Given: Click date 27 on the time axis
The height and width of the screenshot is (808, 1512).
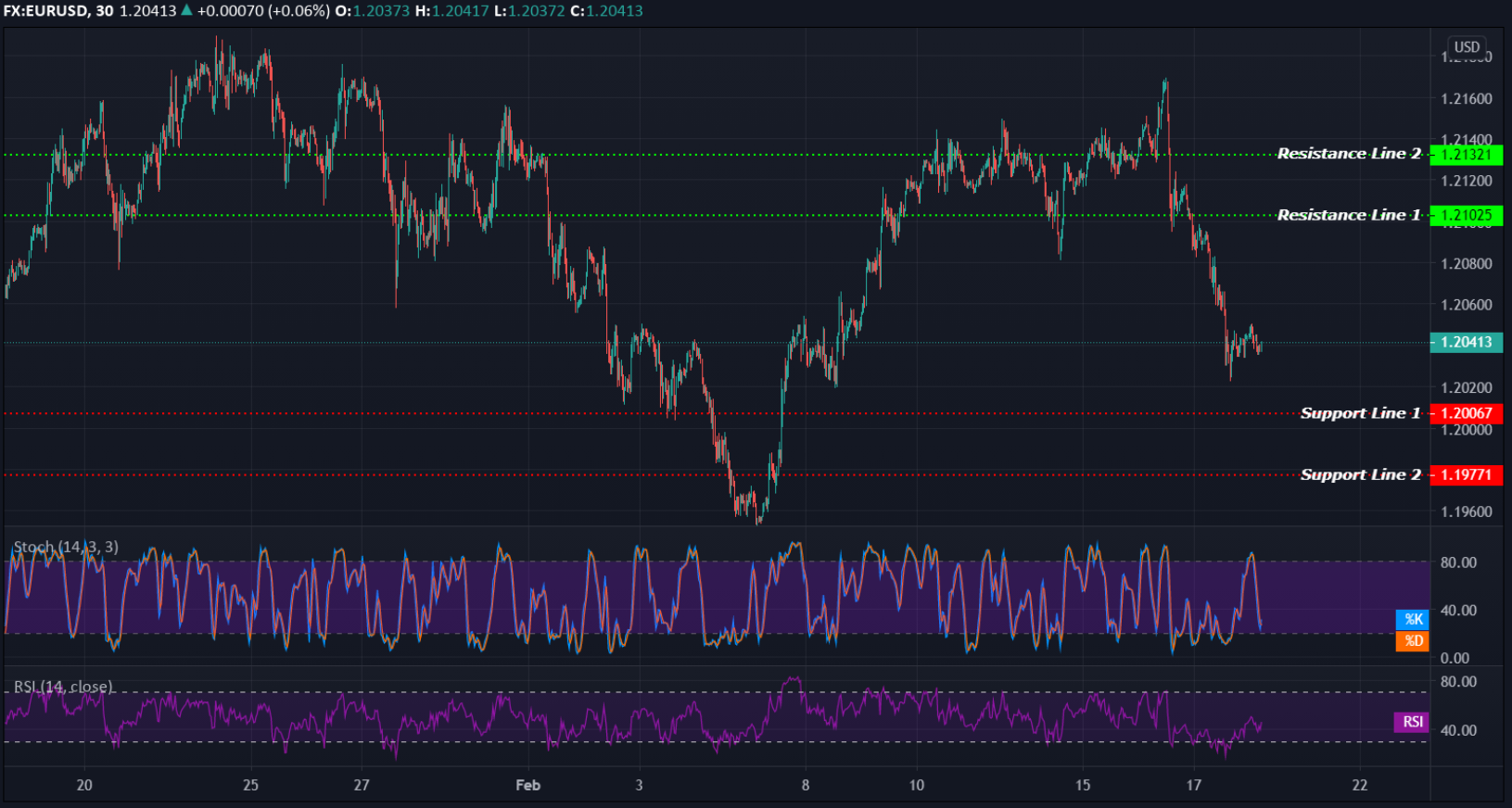Looking at the screenshot, I should coord(362,785).
